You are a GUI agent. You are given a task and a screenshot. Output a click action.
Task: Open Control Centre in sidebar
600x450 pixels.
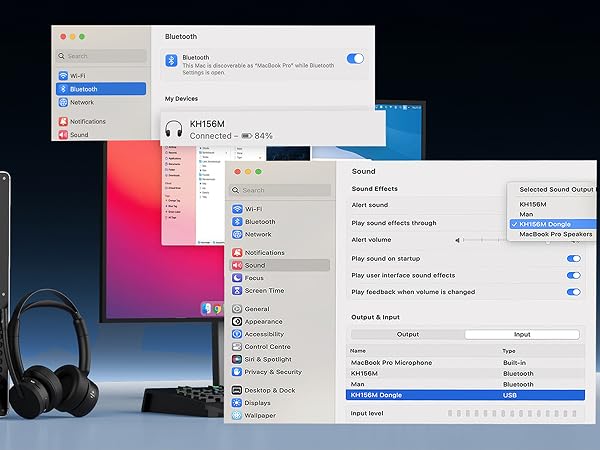pyautogui.click(x=262, y=347)
